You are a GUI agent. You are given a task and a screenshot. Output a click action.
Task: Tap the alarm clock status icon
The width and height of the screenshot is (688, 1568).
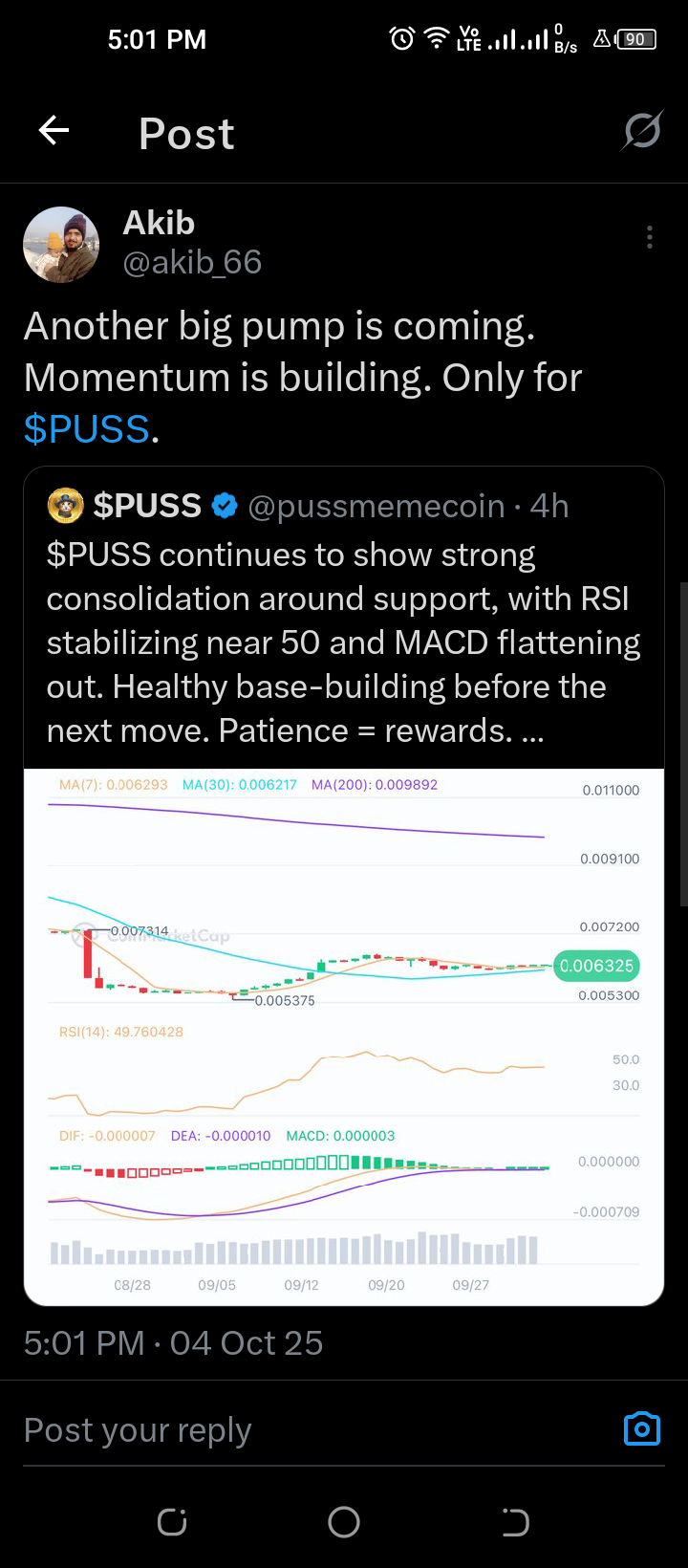point(402,38)
